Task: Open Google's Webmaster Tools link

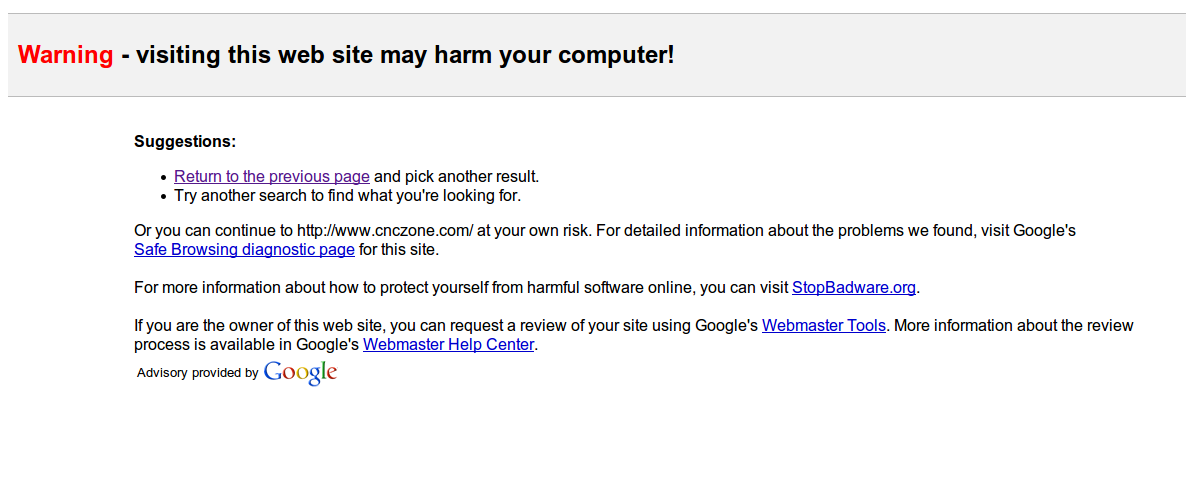Action: pyautogui.click(x=823, y=326)
